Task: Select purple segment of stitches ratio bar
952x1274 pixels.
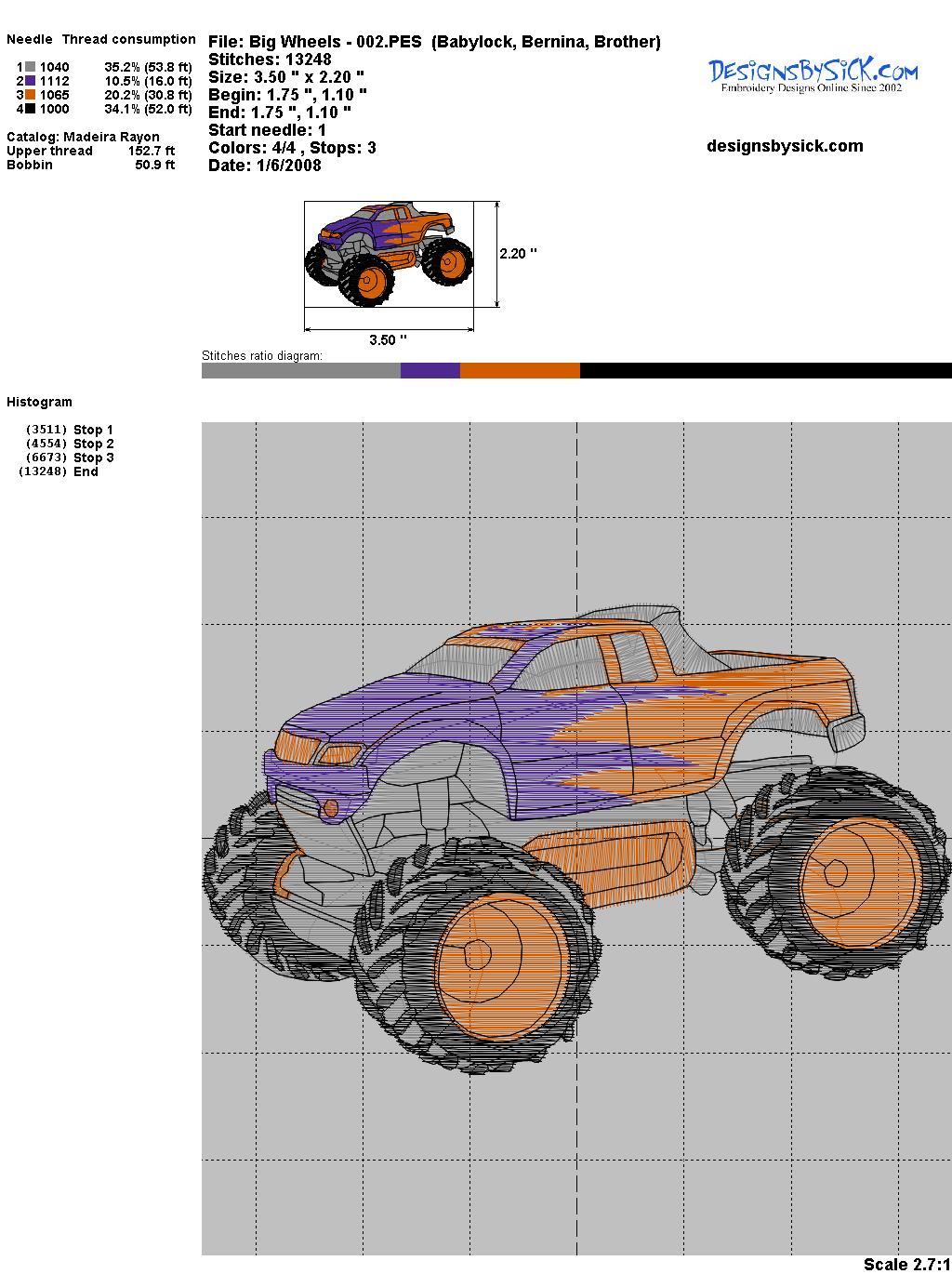Action: [x=430, y=371]
